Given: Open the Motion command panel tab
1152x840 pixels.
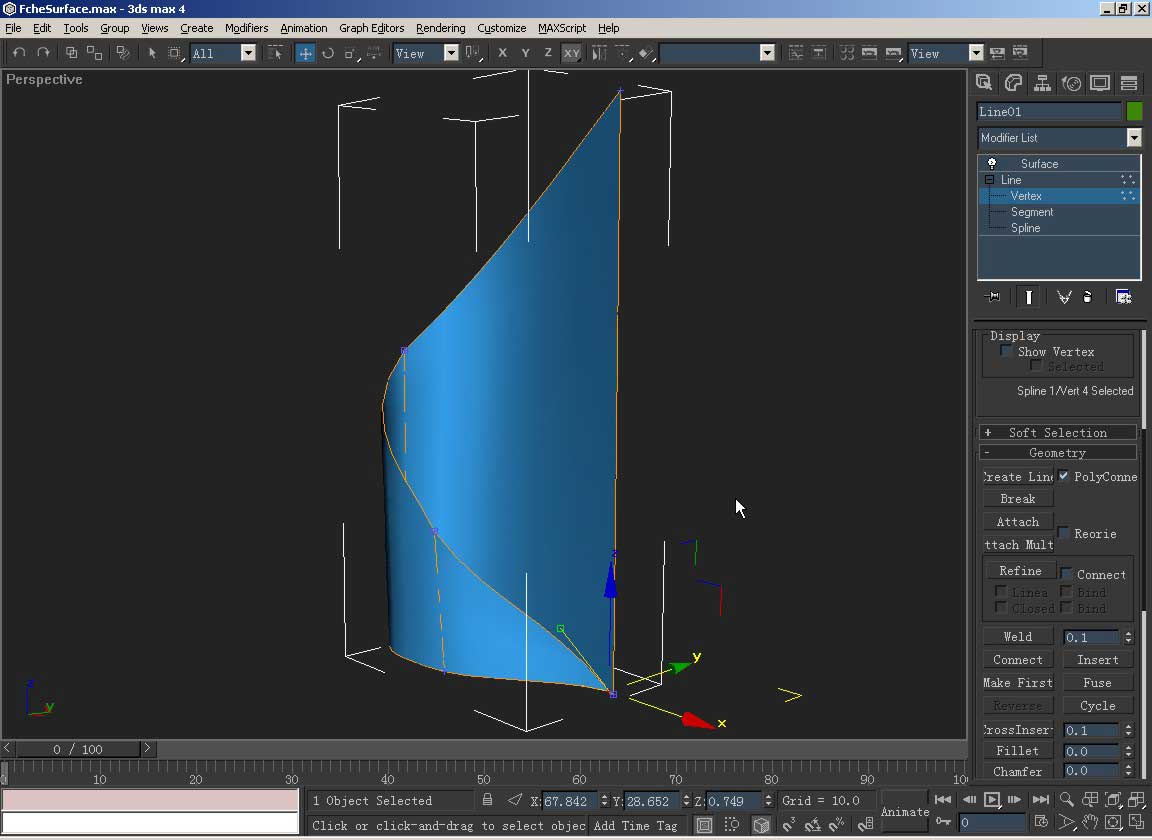Looking at the screenshot, I should (x=1071, y=83).
